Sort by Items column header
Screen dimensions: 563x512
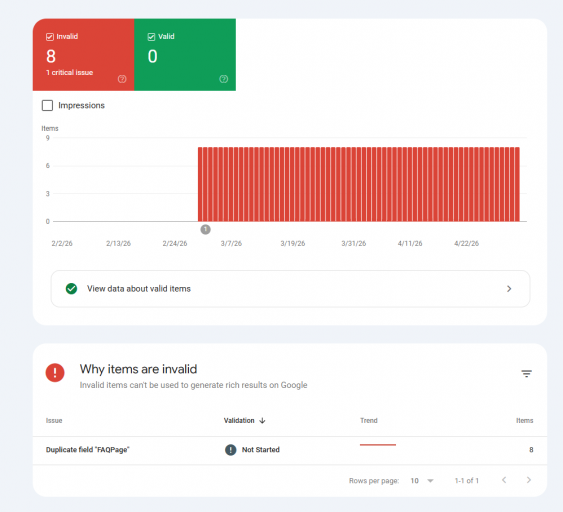tap(525, 420)
